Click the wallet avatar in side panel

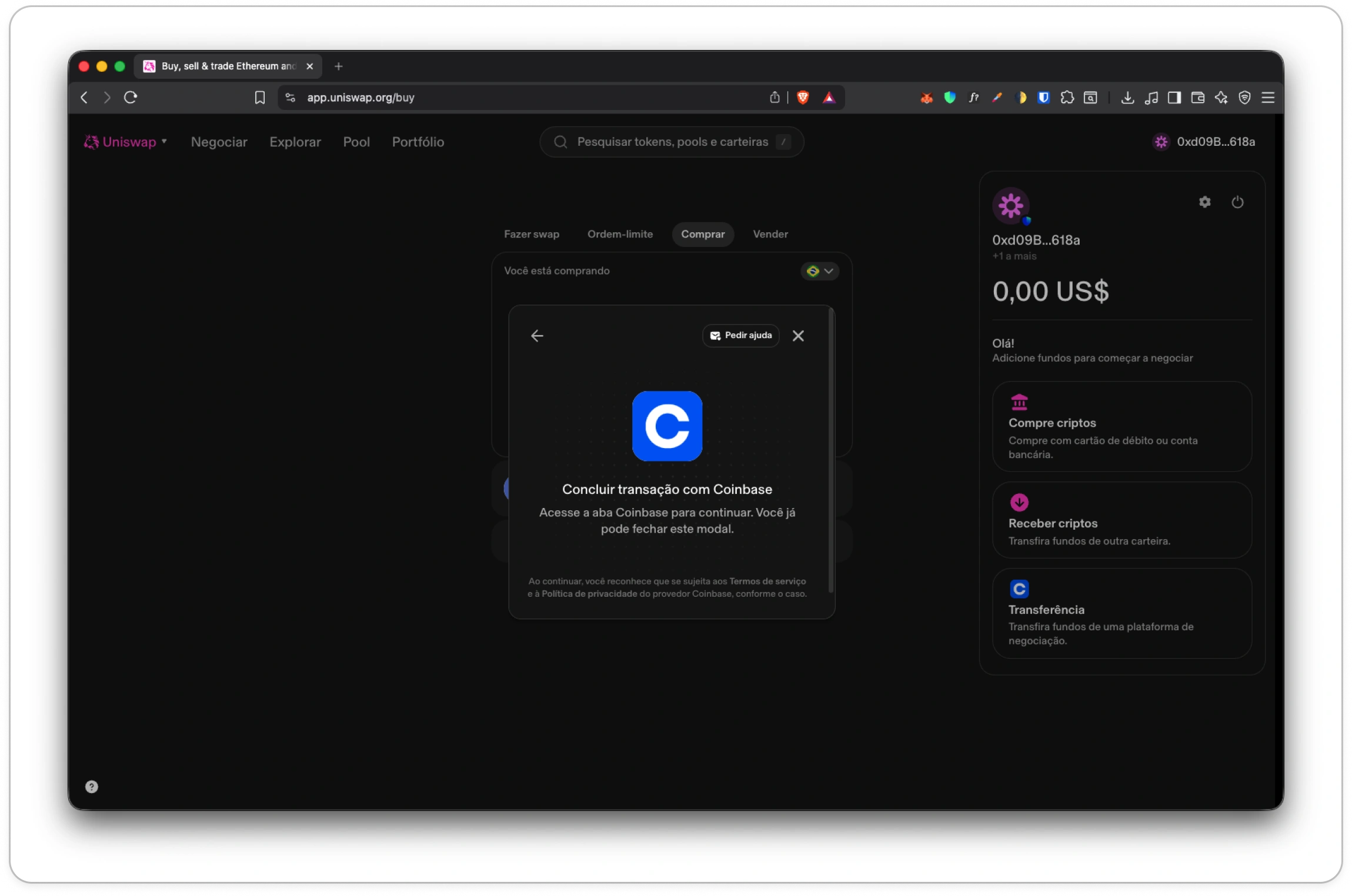[1011, 206]
